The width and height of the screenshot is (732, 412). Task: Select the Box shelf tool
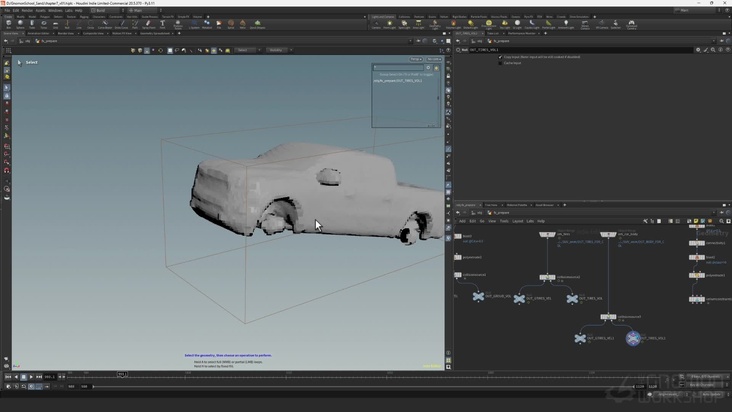tap(8, 24)
